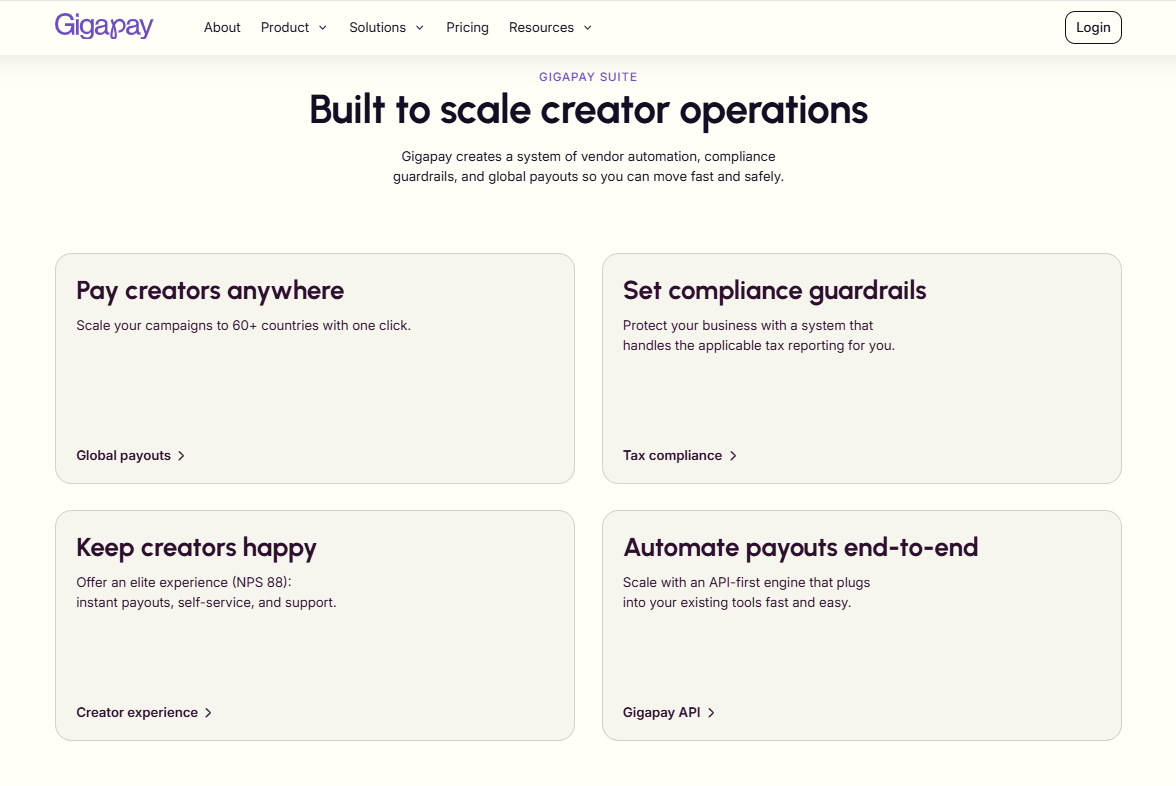Image resolution: width=1176 pixels, height=786 pixels.
Task: Select the Pay creators anywhere heading
Action: pyautogui.click(x=210, y=291)
